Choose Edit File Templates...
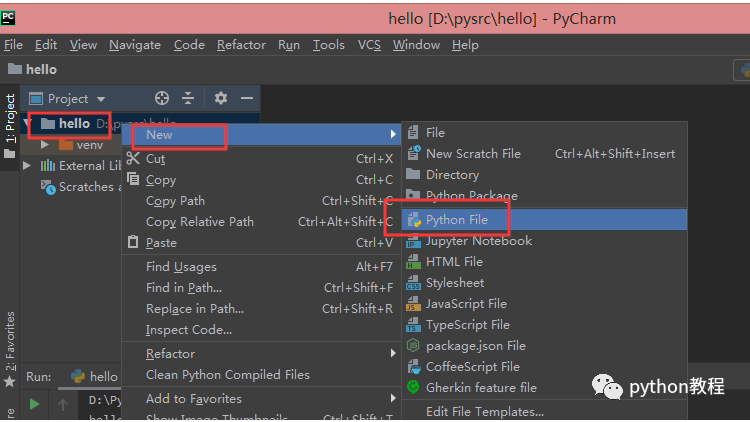This screenshot has height=422, width=750. [544, 411]
